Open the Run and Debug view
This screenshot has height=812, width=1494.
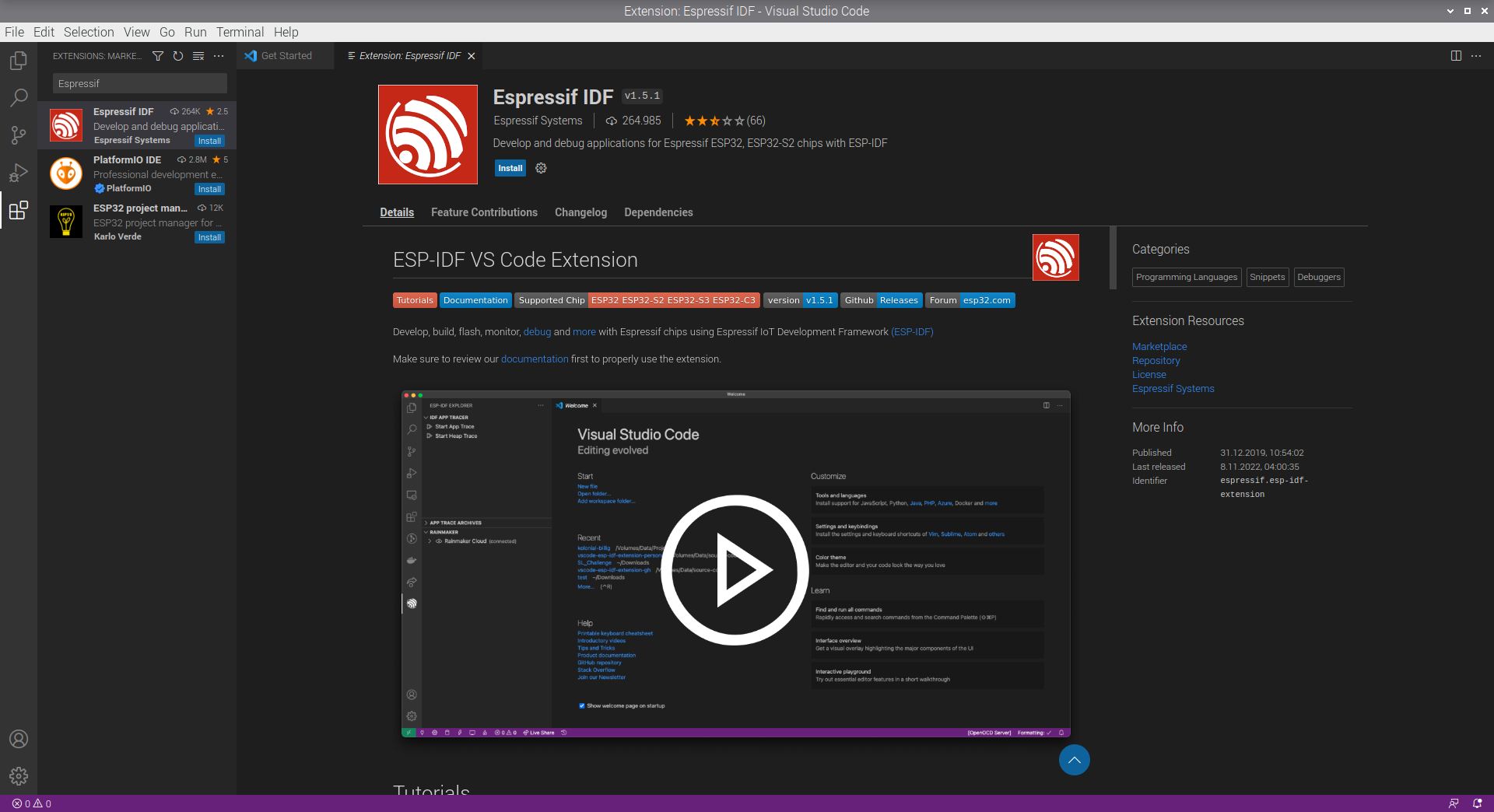(x=18, y=173)
